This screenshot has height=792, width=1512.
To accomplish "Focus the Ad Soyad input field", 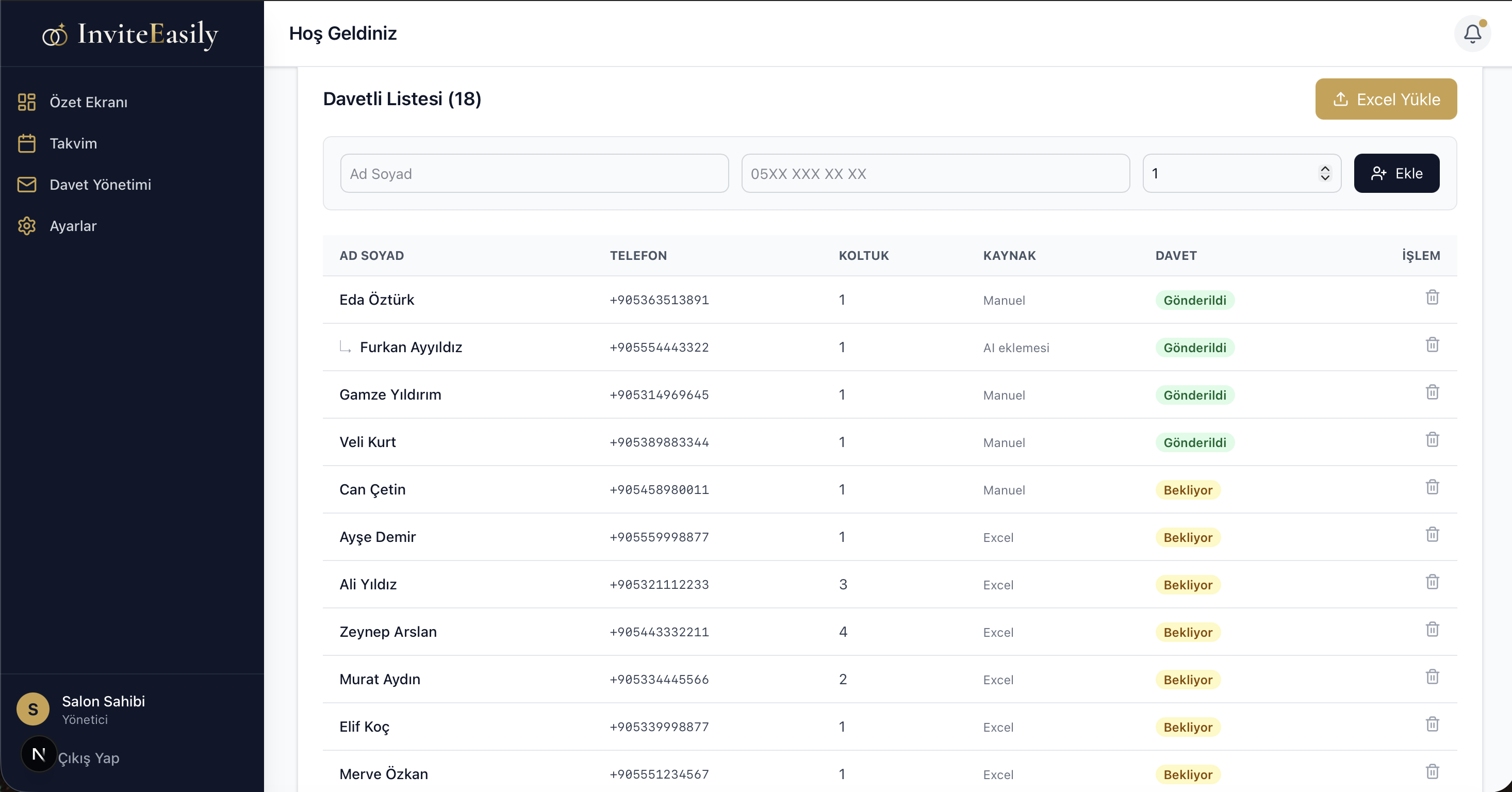I will point(534,174).
